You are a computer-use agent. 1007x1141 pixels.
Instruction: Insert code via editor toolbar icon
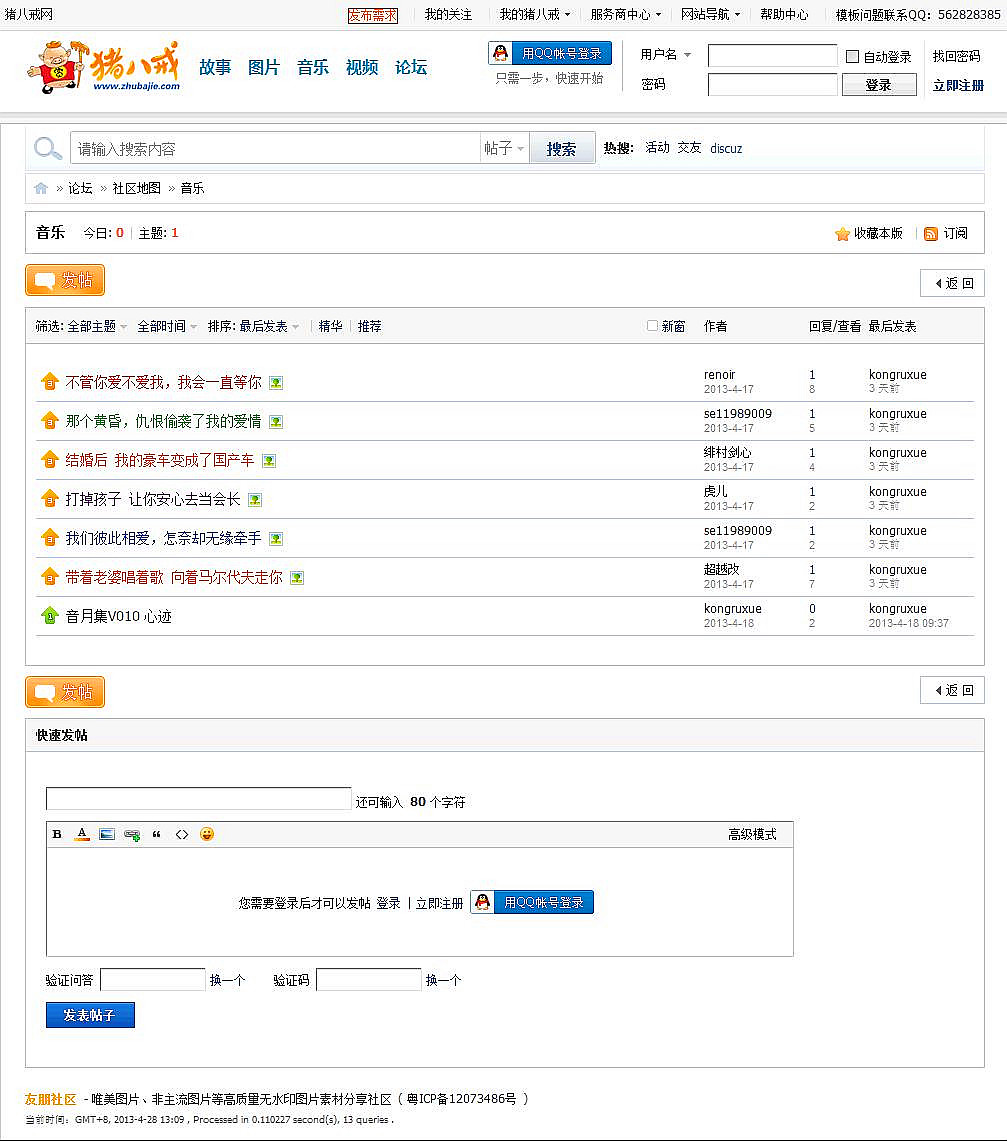tap(182, 835)
